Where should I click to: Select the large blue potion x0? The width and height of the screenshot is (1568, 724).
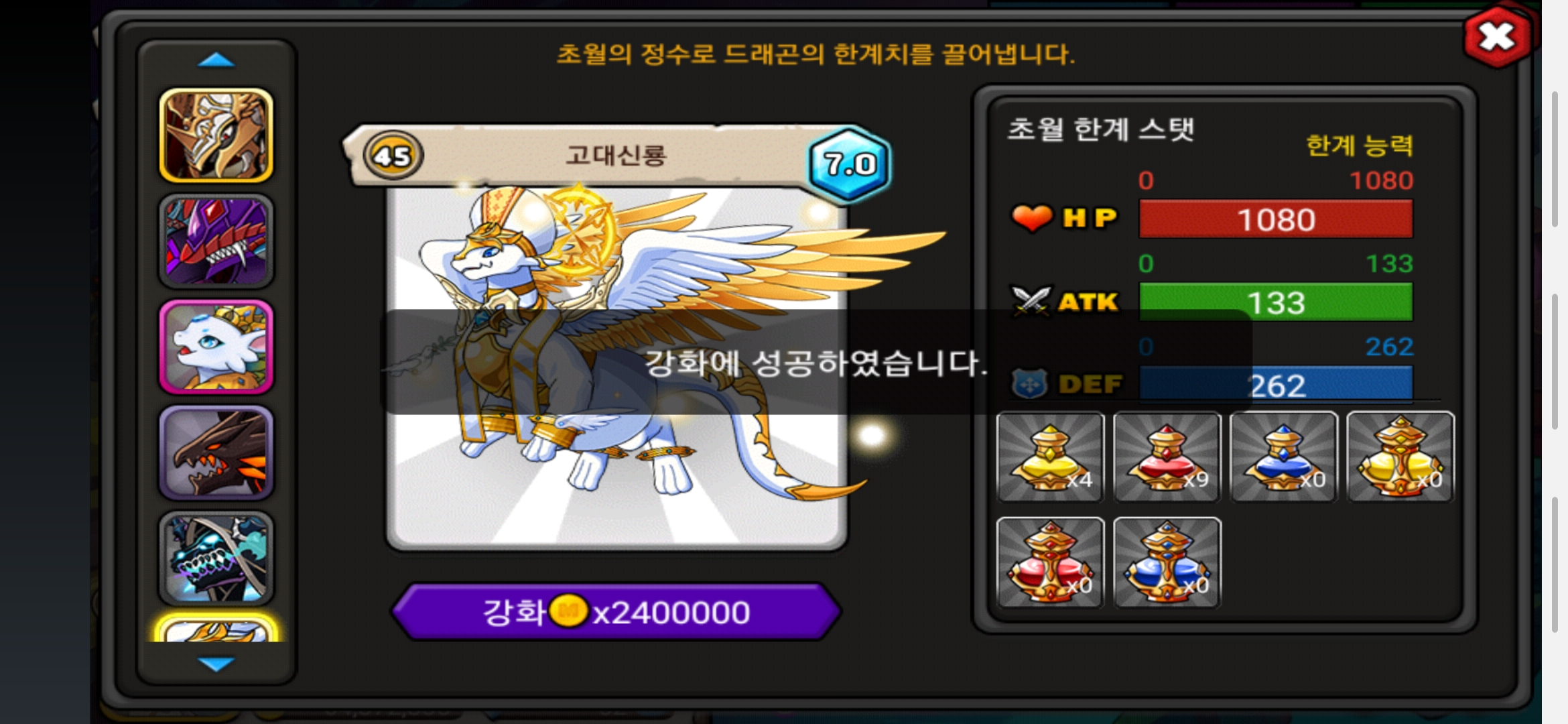tap(1167, 562)
